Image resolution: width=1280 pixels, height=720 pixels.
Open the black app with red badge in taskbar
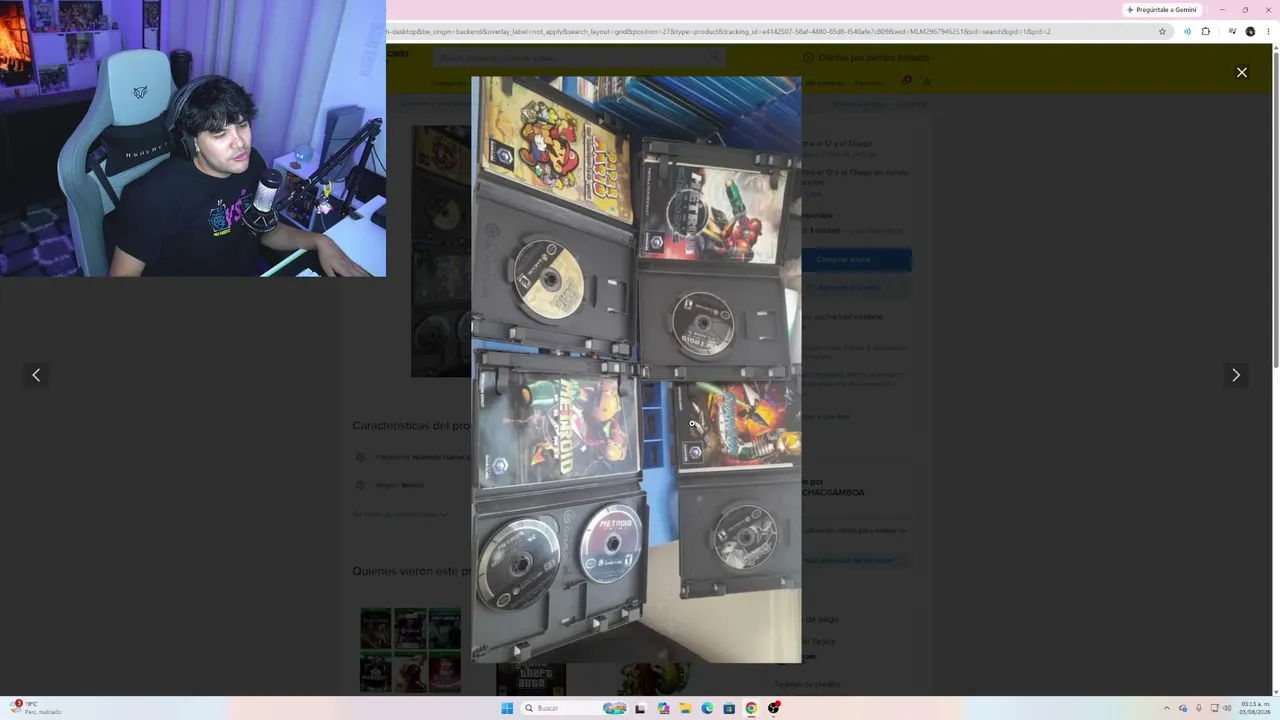773,708
